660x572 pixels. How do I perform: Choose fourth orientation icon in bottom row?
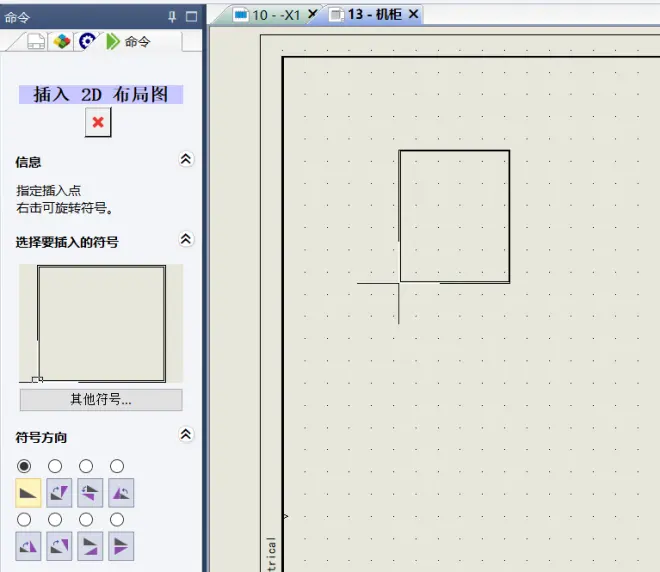click(121, 546)
